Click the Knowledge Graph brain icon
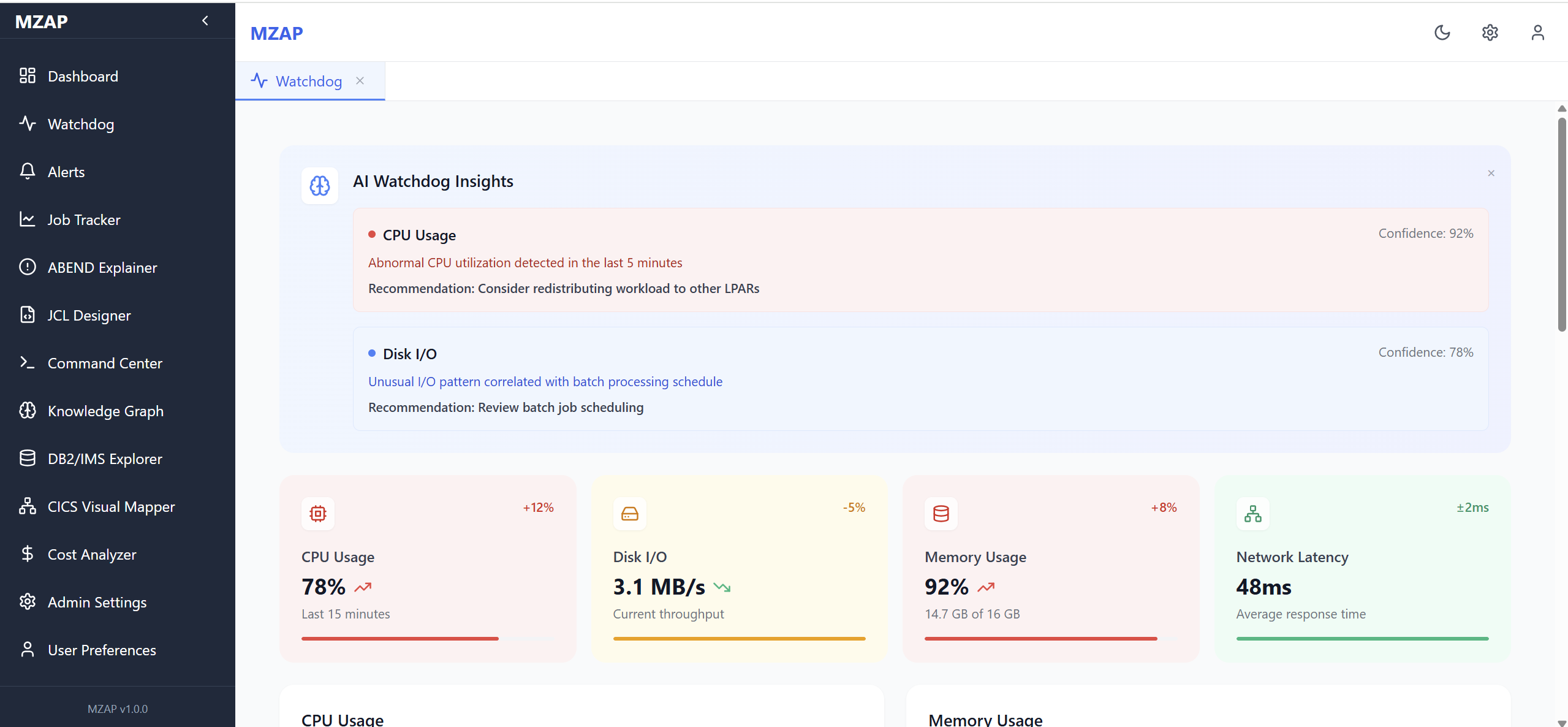The image size is (1568, 727). tap(28, 411)
